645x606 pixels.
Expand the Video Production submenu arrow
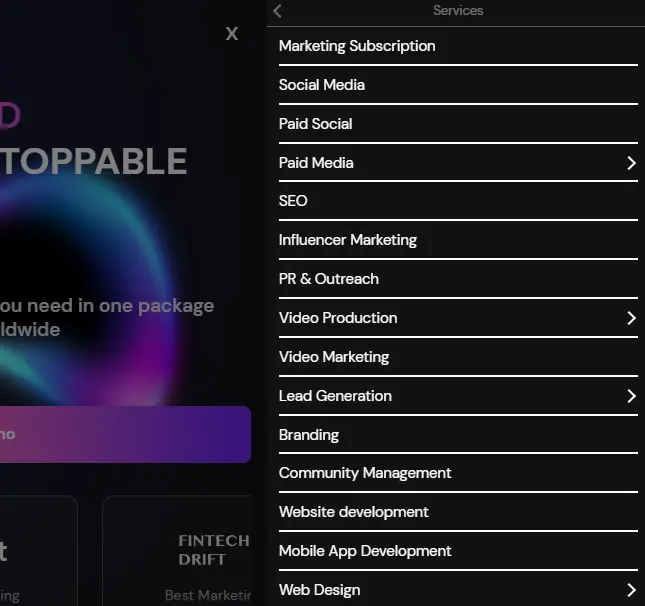(631, 318)
